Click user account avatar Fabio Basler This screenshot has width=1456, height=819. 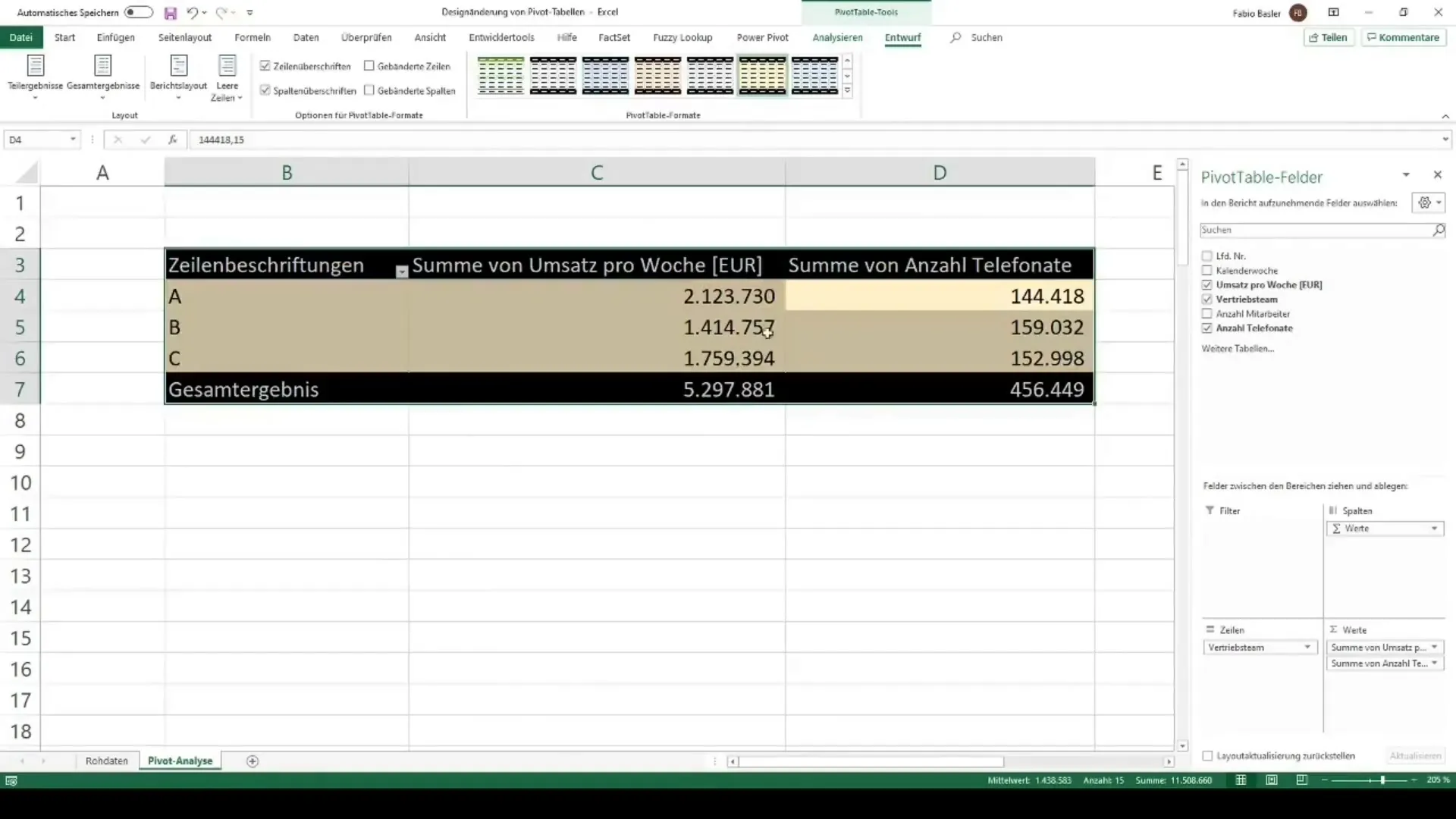point(1298,13)
